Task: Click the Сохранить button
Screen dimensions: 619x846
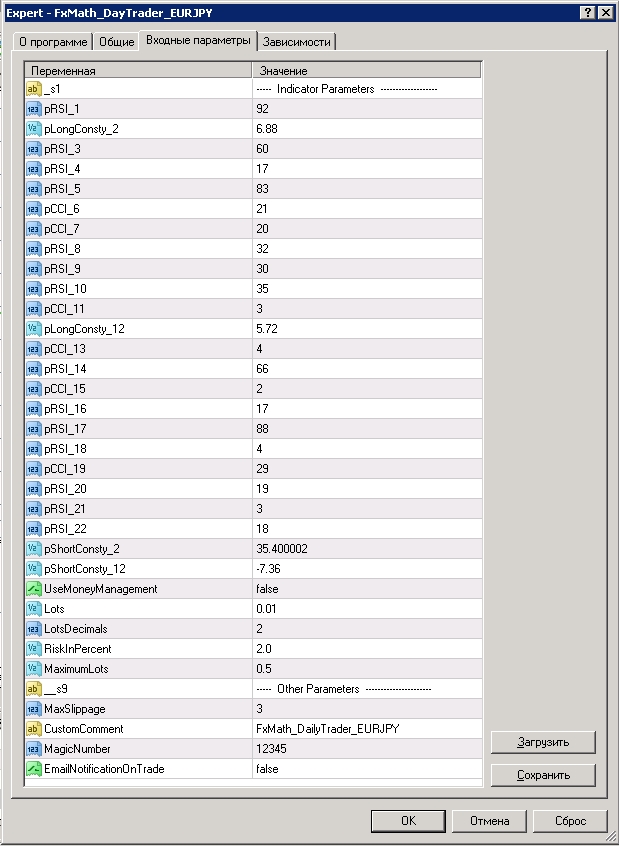Action: (543, 775)
